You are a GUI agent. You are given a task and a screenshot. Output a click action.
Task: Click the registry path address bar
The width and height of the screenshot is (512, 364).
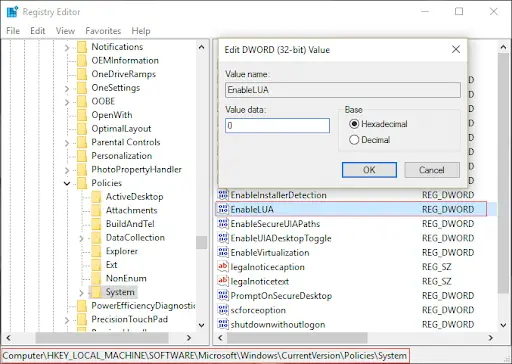click(x=205, y=356)
